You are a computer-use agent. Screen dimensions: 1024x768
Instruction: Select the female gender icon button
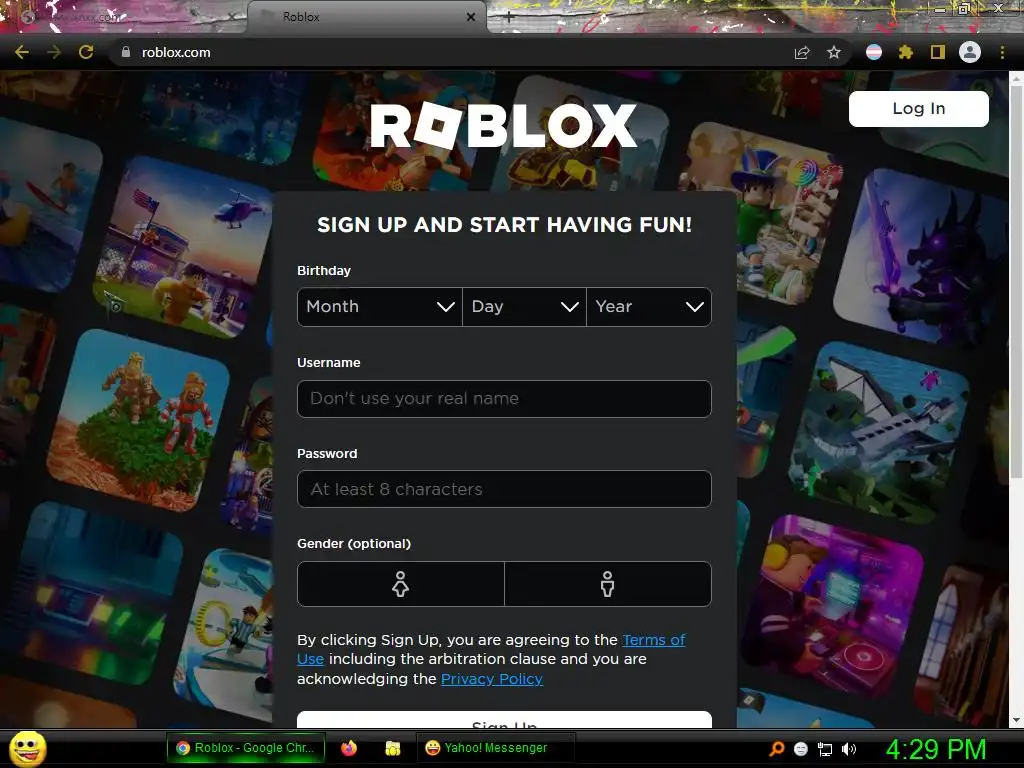point(400,584)
